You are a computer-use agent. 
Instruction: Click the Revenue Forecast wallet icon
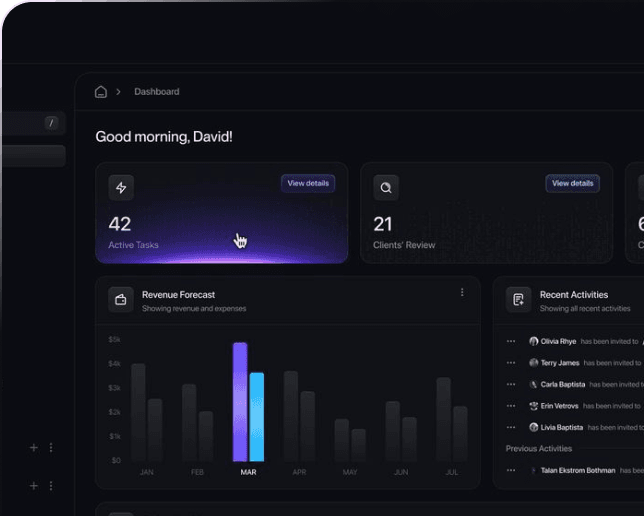(121, 300)
